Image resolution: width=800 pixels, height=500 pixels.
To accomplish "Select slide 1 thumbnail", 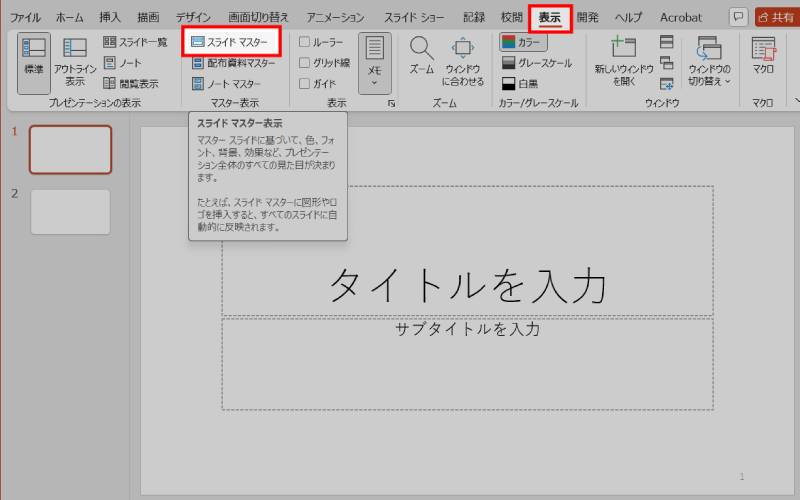I will tap(70, 150).
